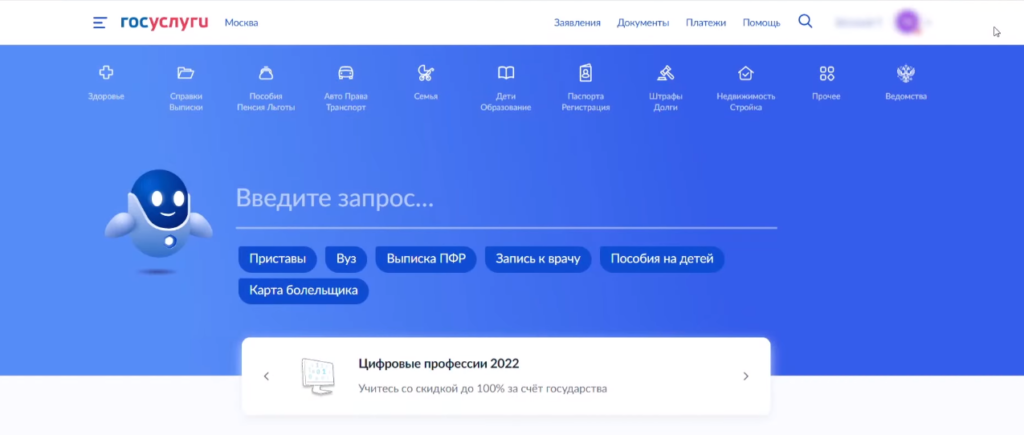Image resolution: width=1024 pixels, height=435 pixels.
Task: Select the Пособия на детей chip
Action: point(662,259)
